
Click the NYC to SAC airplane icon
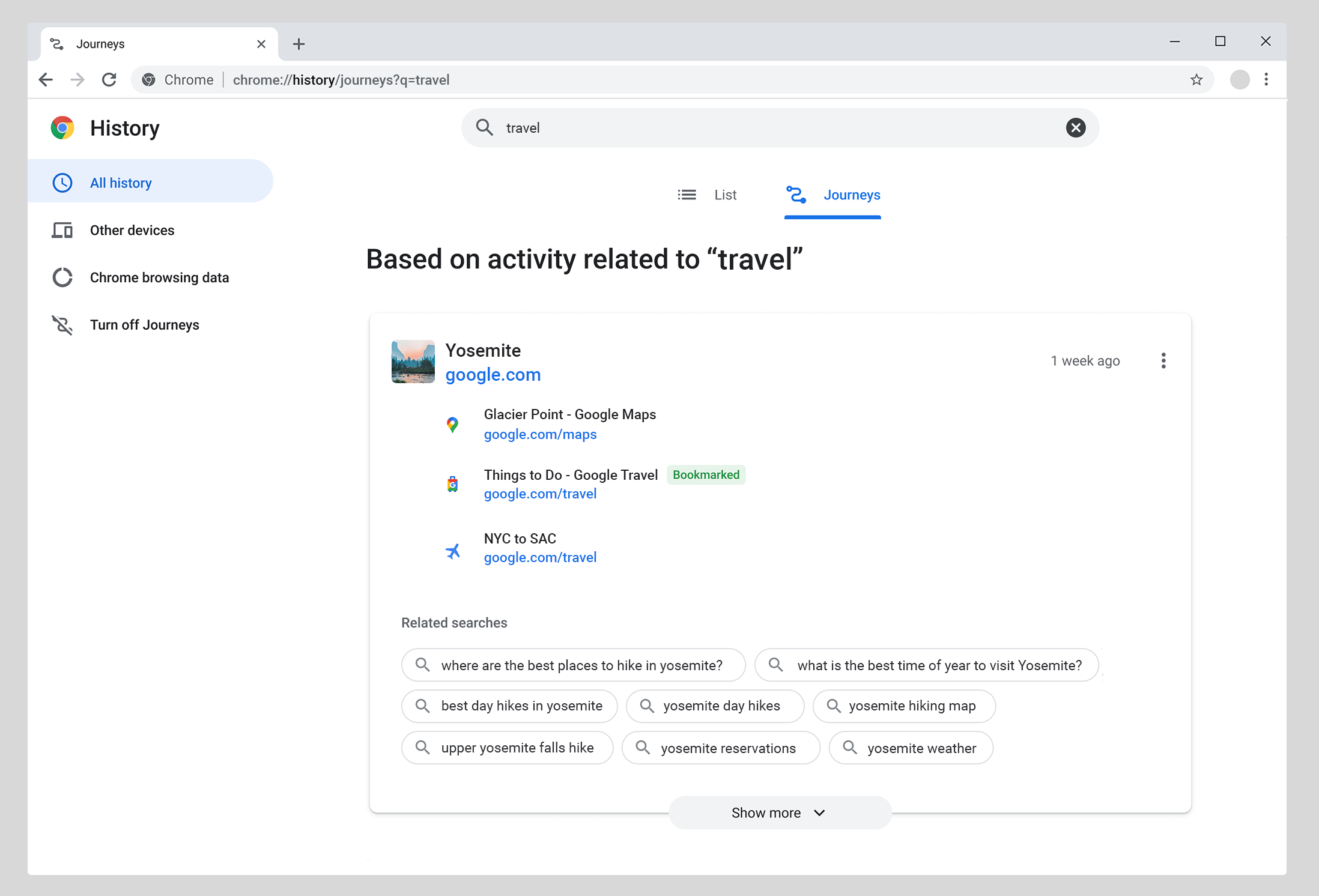click(x=453, y=551)
